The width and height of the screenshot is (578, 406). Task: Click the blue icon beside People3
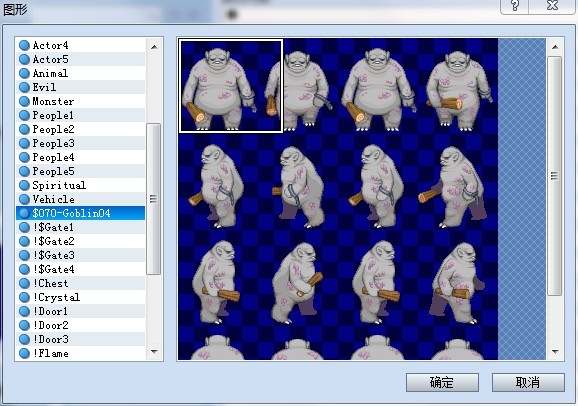point(24,143)
